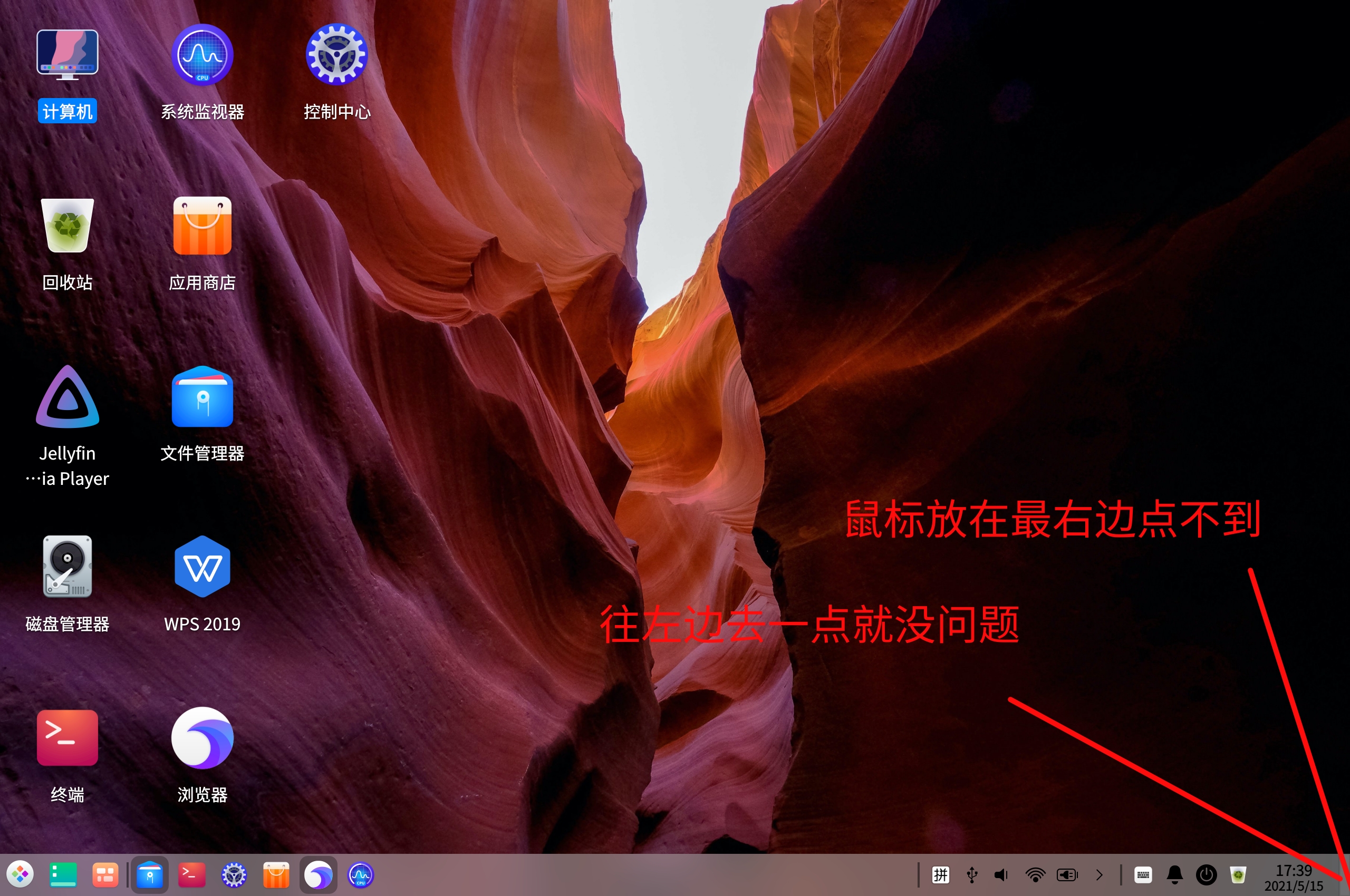This screenshot has height=896, width=1350.
Task: Click the USB device tray icon
Action: point(972,874)
